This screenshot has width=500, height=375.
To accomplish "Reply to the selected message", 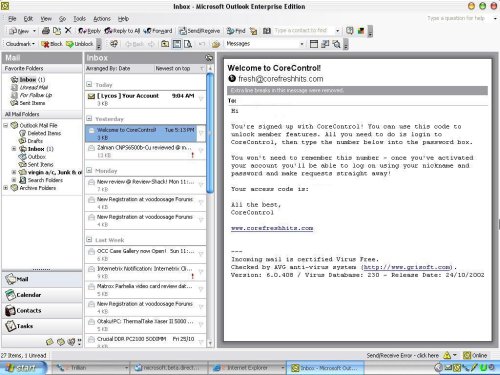I will point(89,31).
